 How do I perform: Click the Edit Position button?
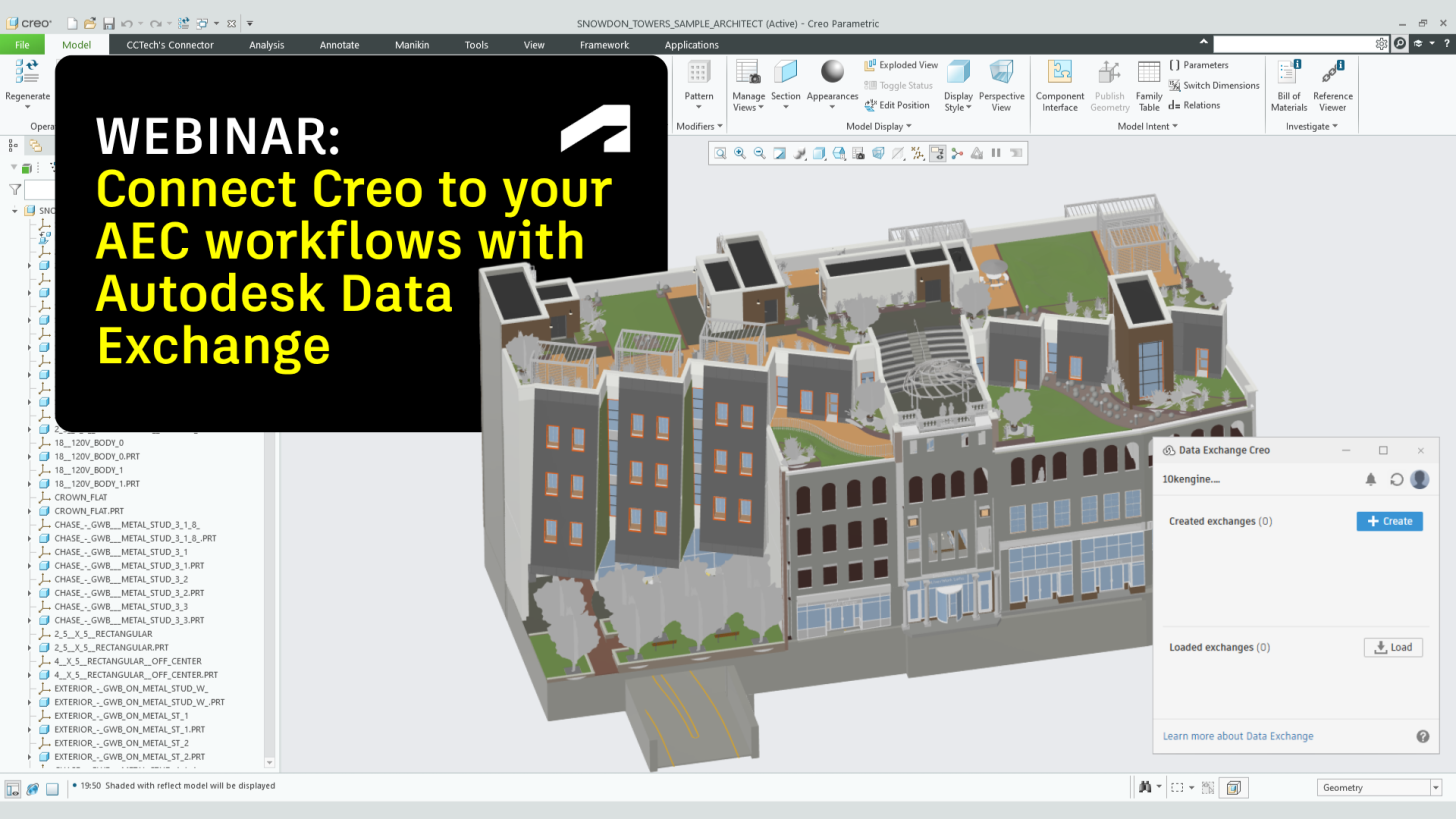click(x=897, y=105)
